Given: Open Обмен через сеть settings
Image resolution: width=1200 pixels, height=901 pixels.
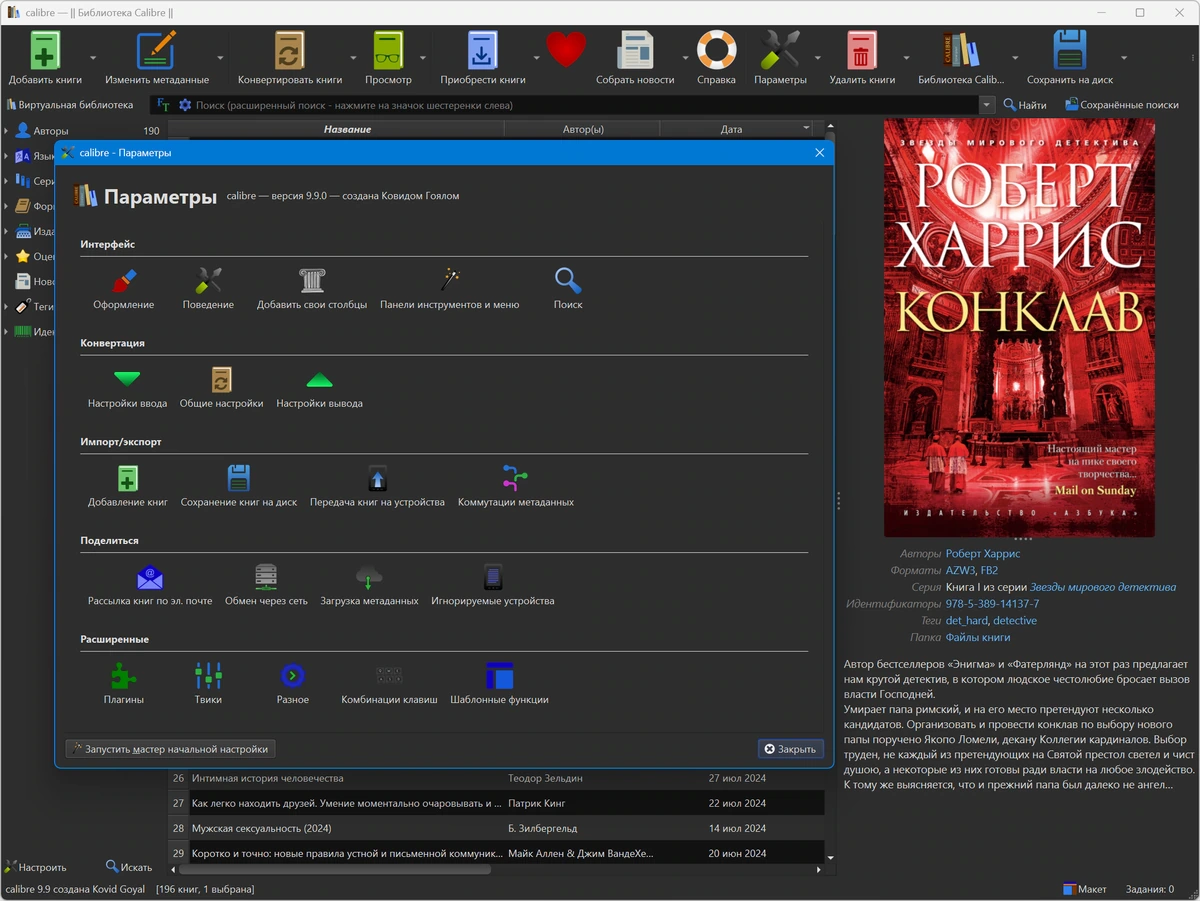Looking at the screenshot, I should (266, 585).
